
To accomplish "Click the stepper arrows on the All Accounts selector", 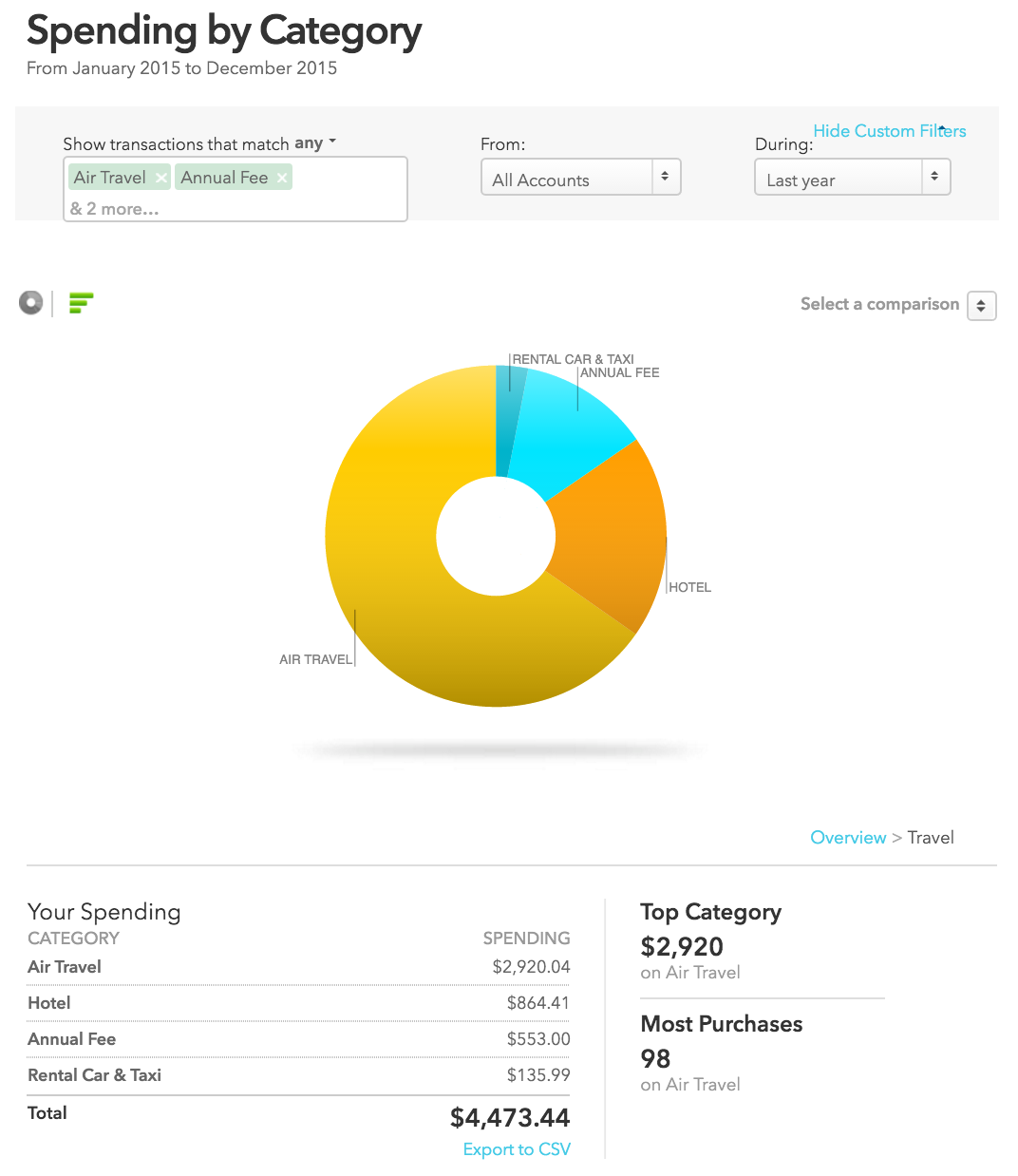I will click(x=666, y=177).
